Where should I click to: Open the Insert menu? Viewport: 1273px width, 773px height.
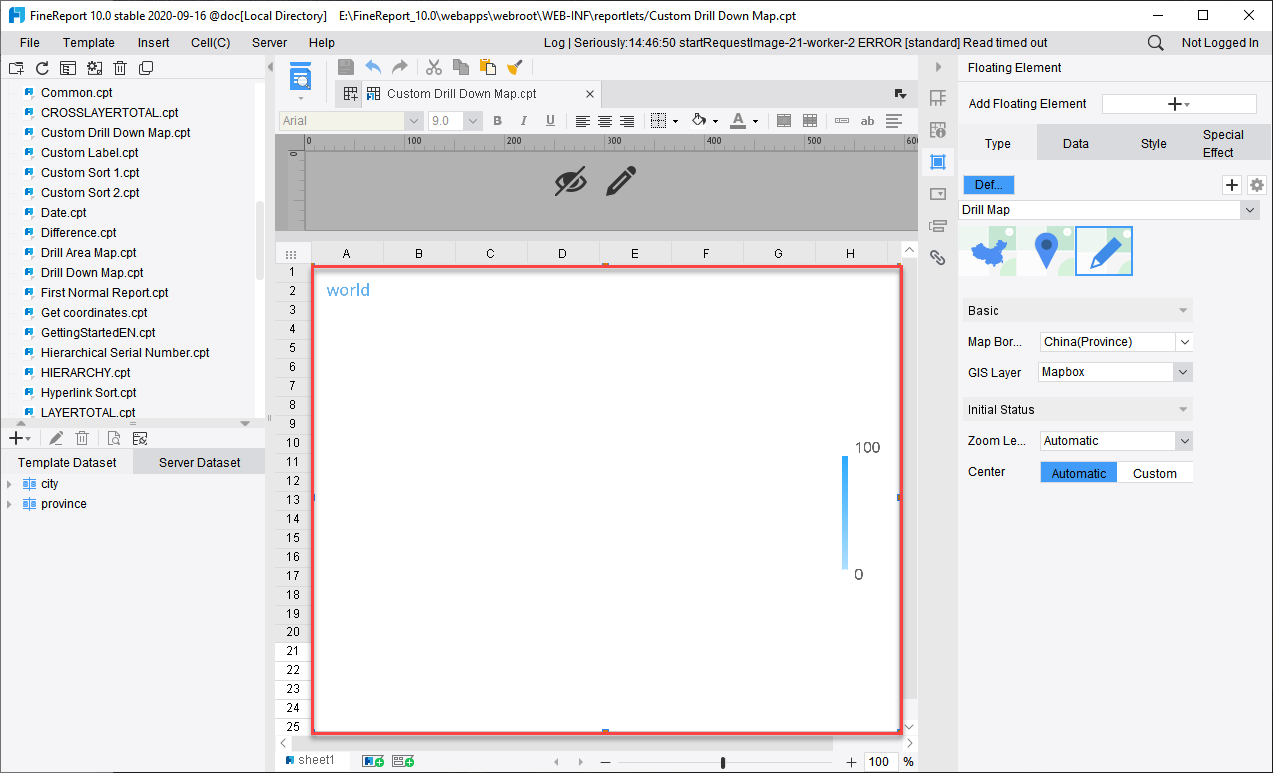tap(153, 43)
